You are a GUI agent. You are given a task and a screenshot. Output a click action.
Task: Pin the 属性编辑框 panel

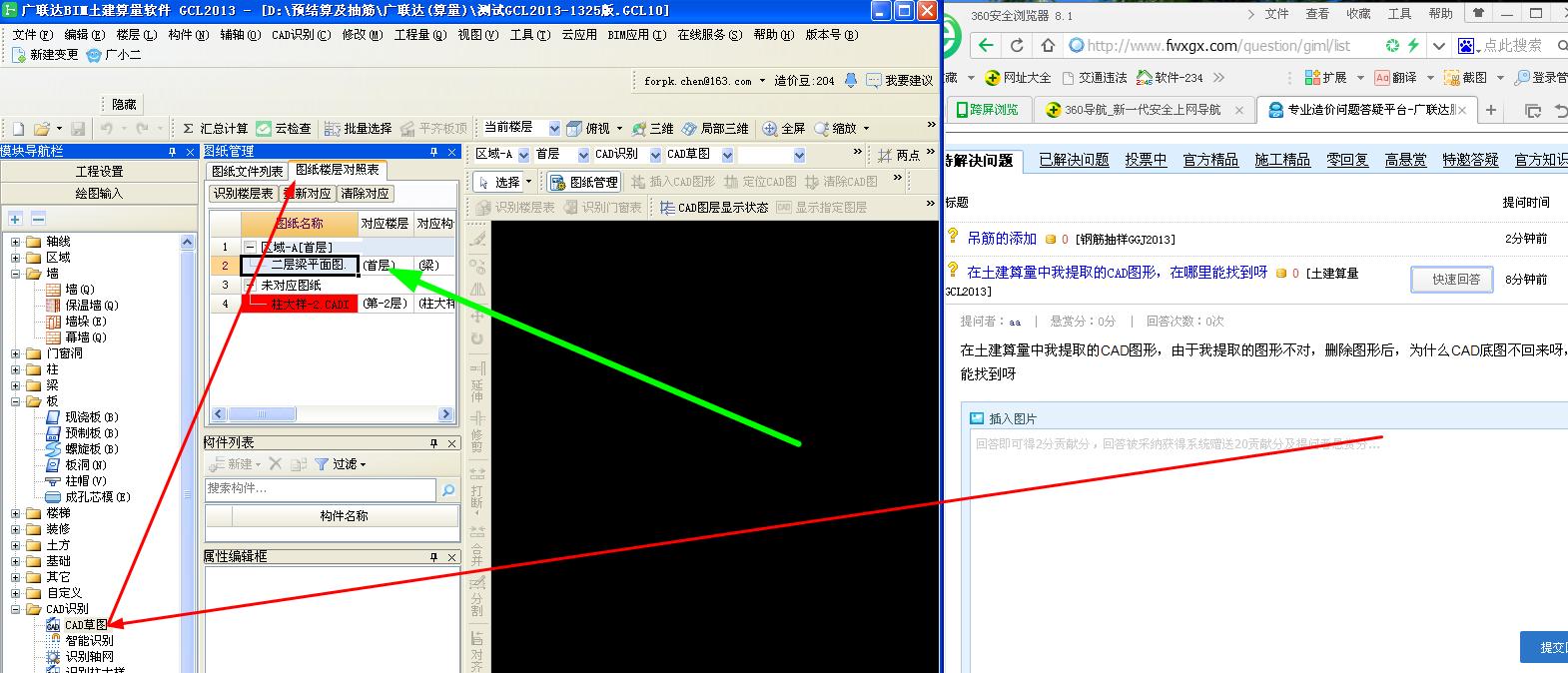[433, 557]
